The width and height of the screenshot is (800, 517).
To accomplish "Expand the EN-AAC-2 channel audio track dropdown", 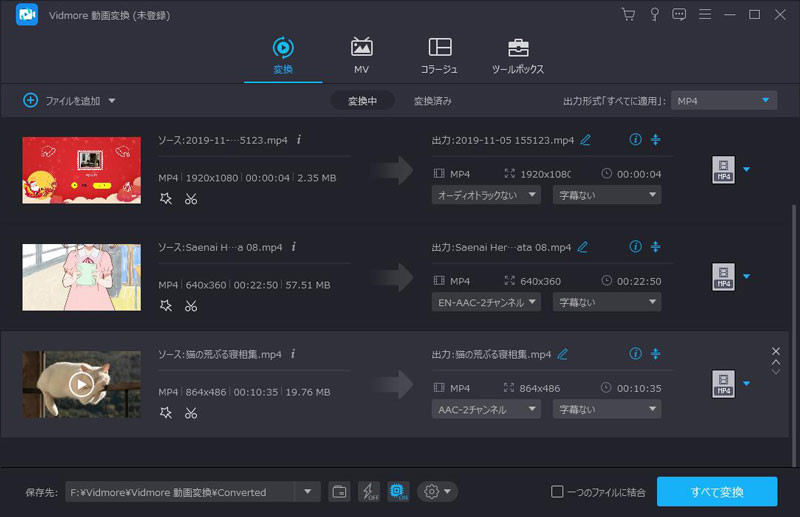I will pyautogui.click(x=486, y=302).
